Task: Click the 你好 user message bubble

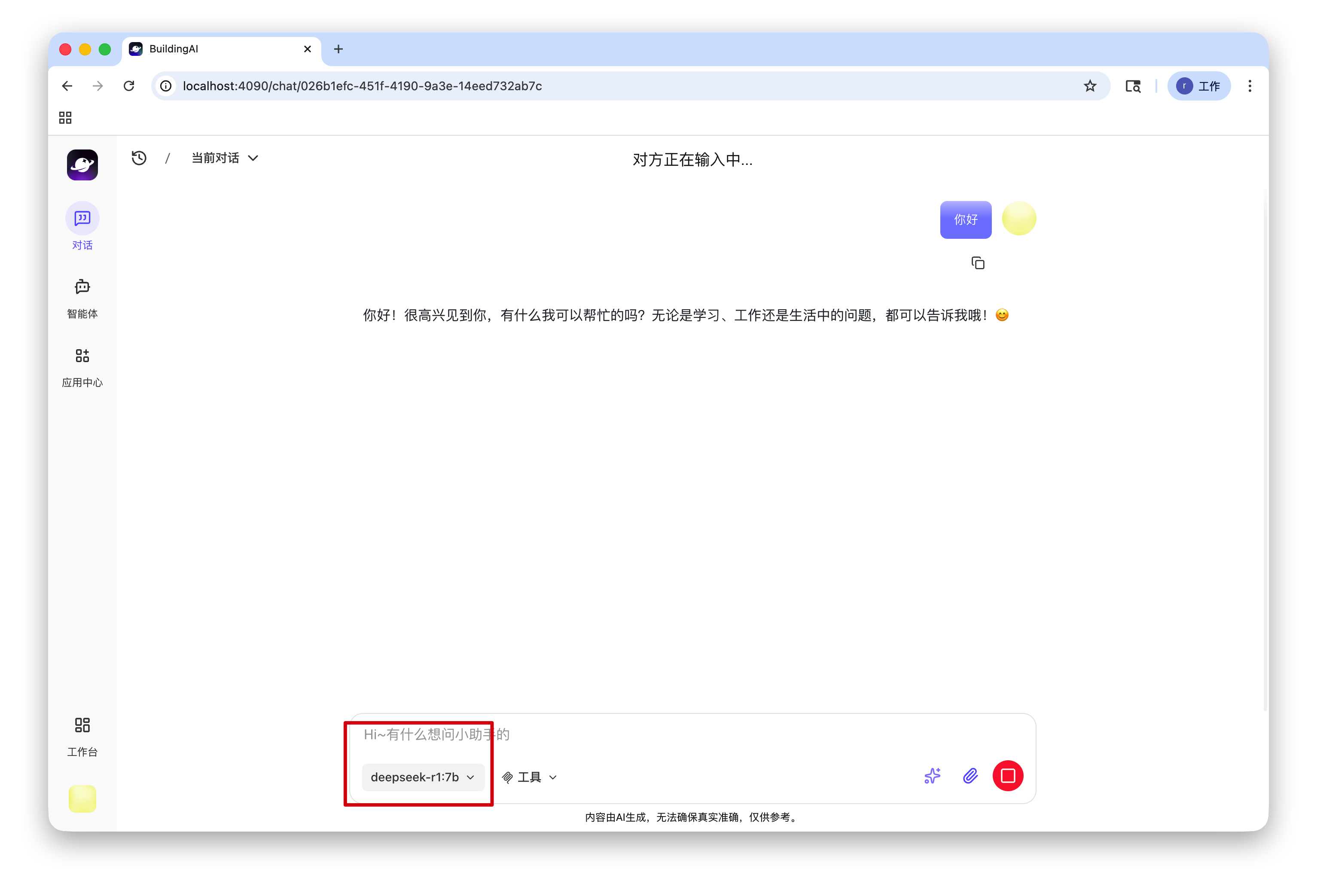Action: click(x=965, y=220)
